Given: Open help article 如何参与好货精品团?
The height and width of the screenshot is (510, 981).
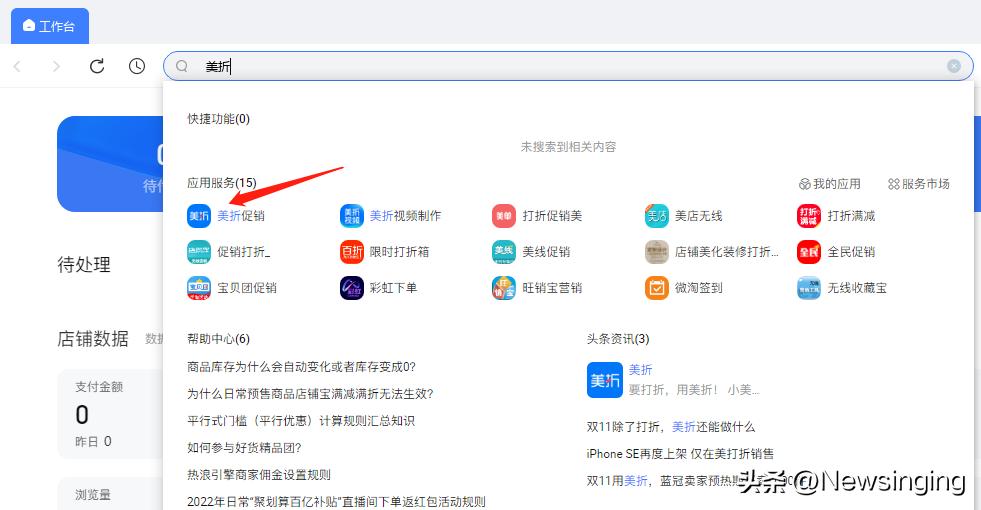Looking at the screenshot, I should pyautogui.click(x=245, y=447).
